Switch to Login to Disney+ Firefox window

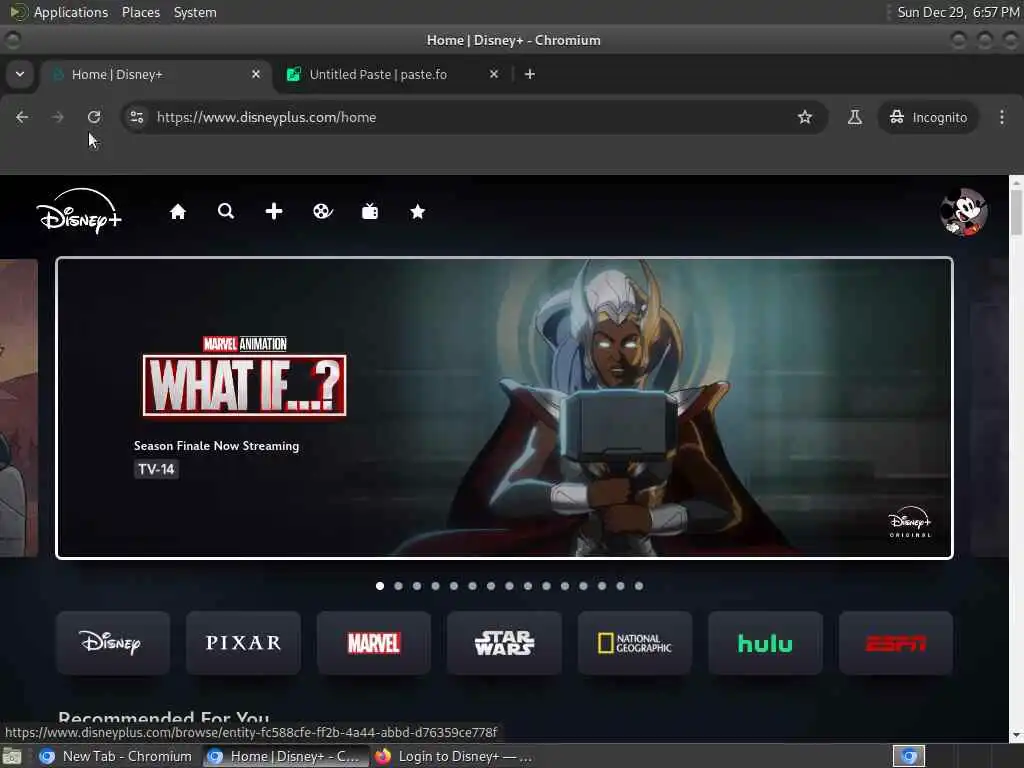(x=455, y=756)
